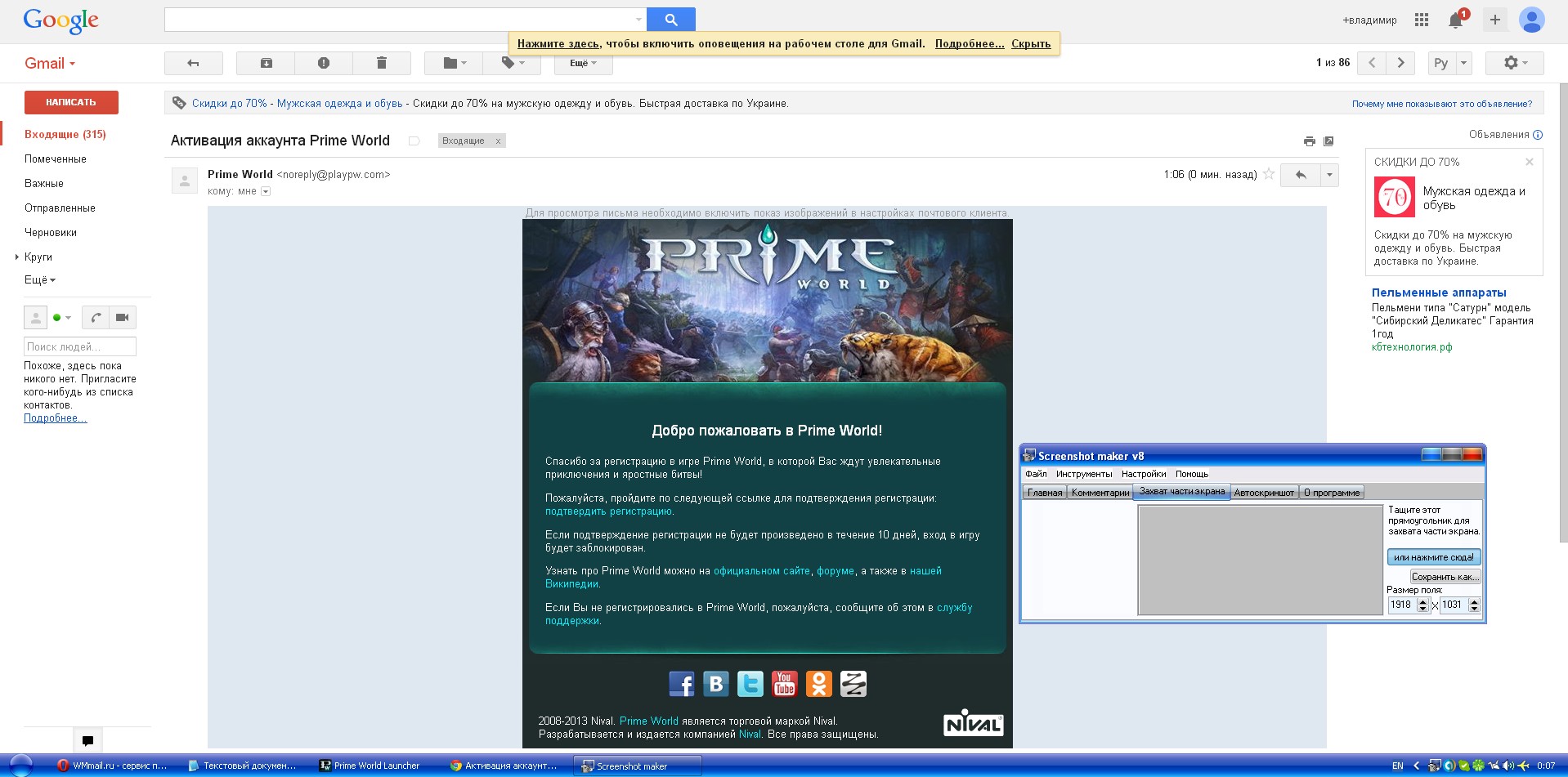Go to the older message
The height and width of the screenshot is (777, 1568).
[1400, 63]
